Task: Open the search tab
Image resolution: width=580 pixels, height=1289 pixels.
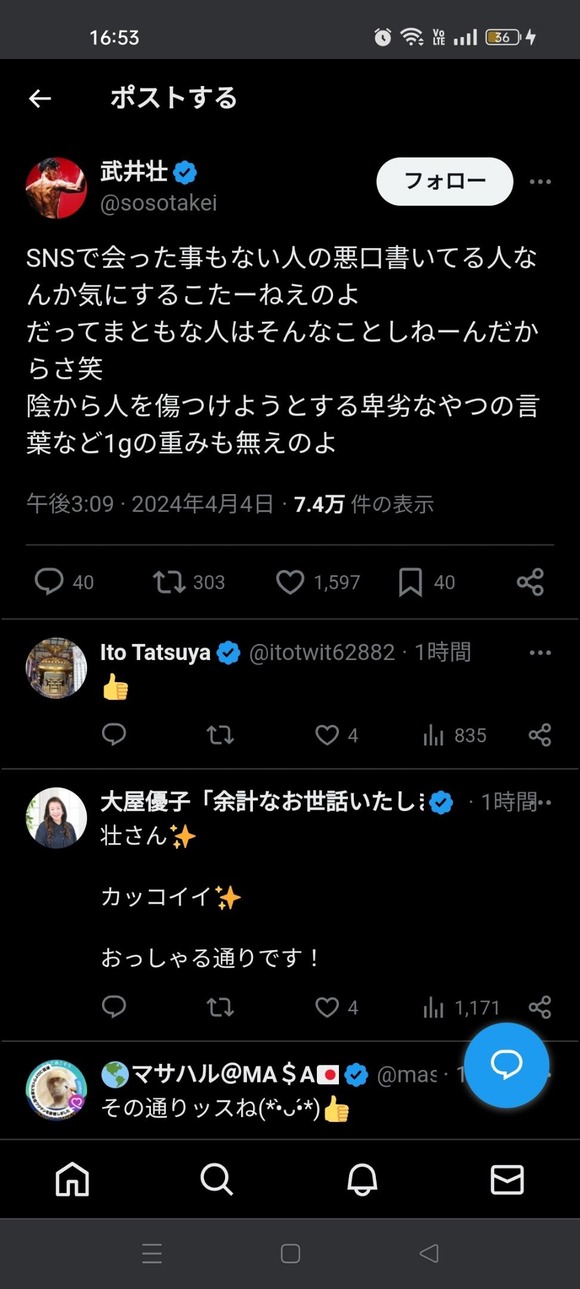Action: [x=217, y=1179]
